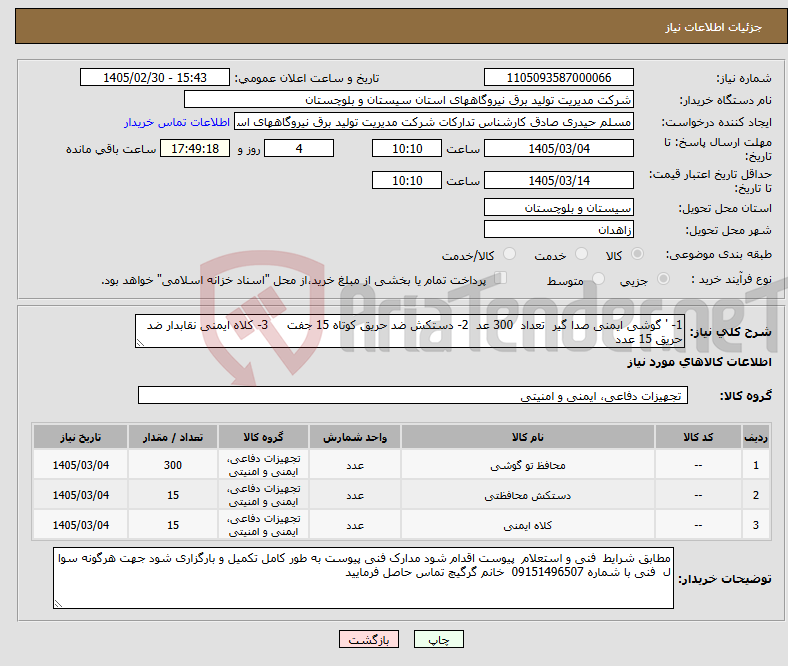Click the گروه کالا field تجهیزات دفاعی
788x666 pixels.
pyautogui.click(x=413, y=396)
